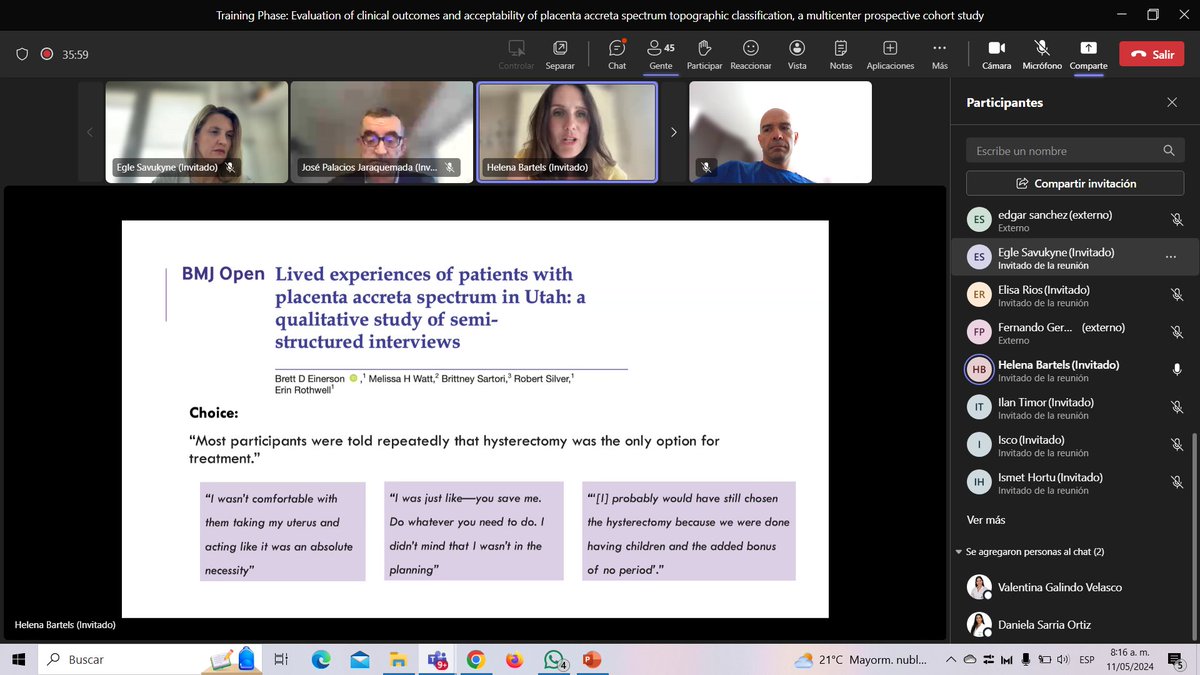Close the Participantes panel
The height and width of the screenshot is (675, 1200).
tap(1172, 102)
